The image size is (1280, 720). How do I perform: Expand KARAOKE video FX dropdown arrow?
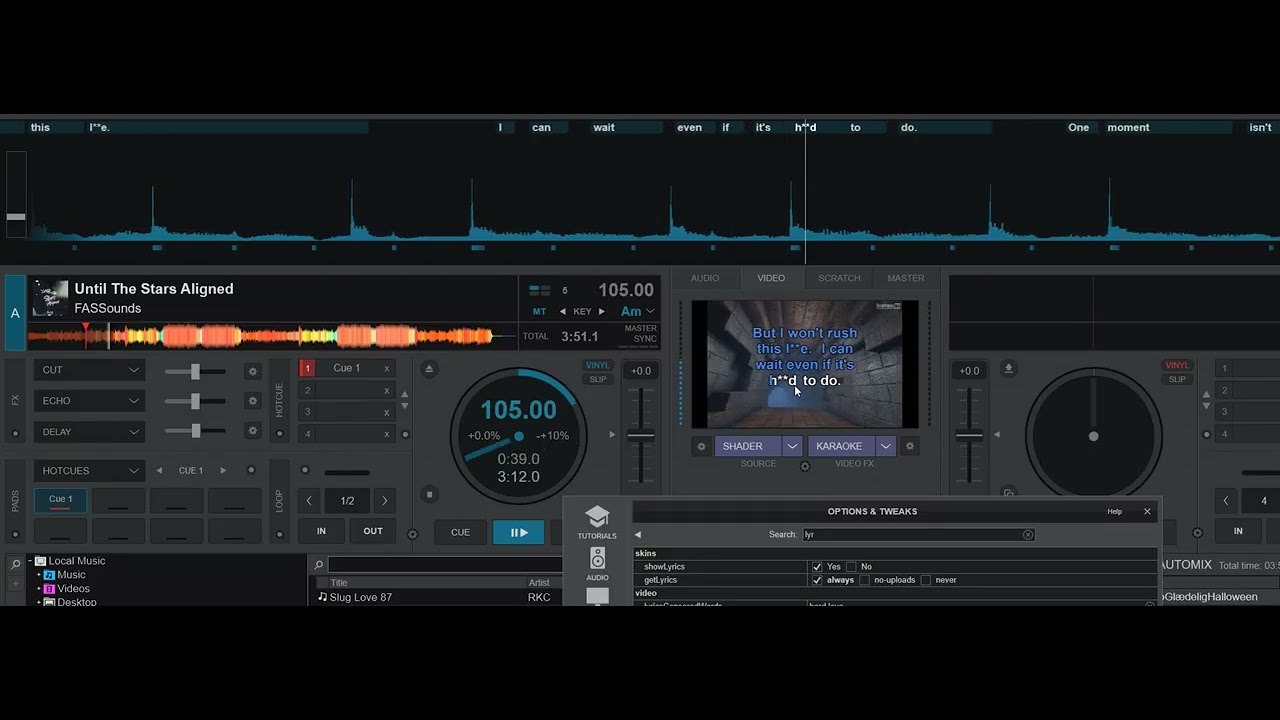click(x=885, y=446)
